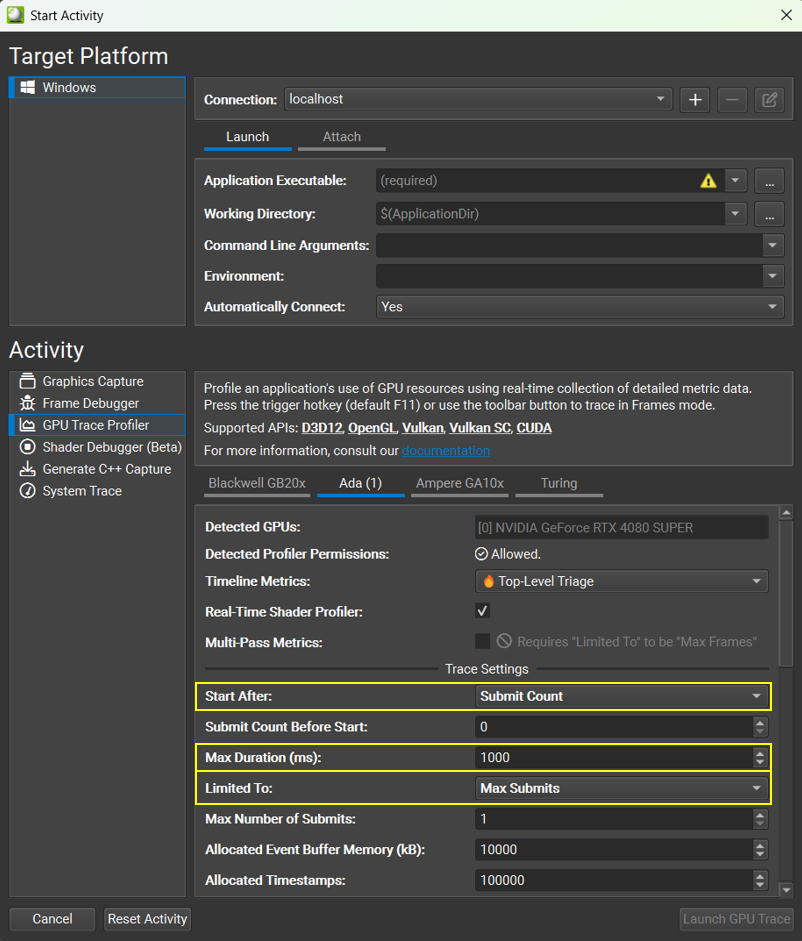The image size is (802, 941).
Task: Expand the Start After dropdown
Action: [x=621, y=696]
